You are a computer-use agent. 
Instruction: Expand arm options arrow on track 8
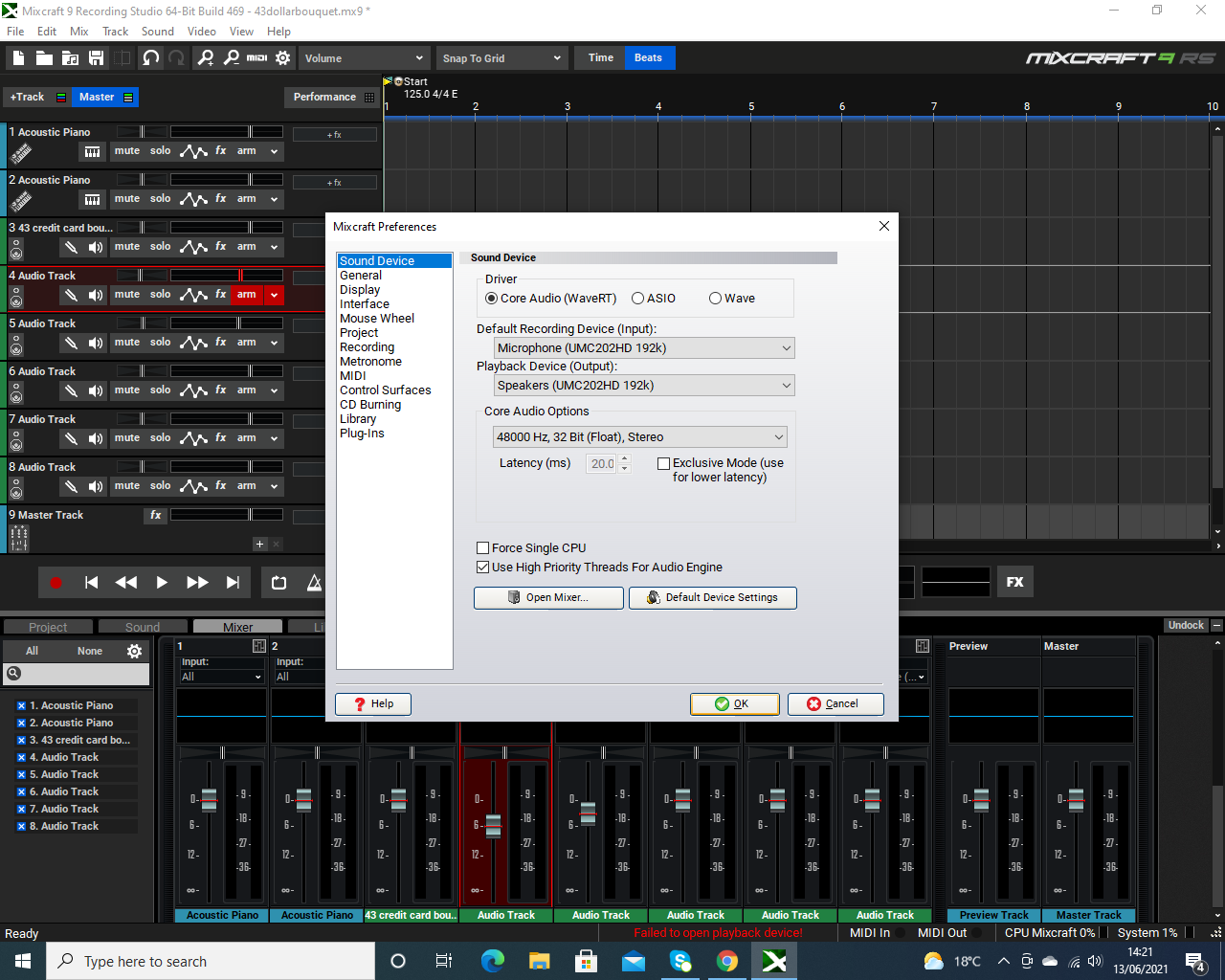click(x=274, y=486)
